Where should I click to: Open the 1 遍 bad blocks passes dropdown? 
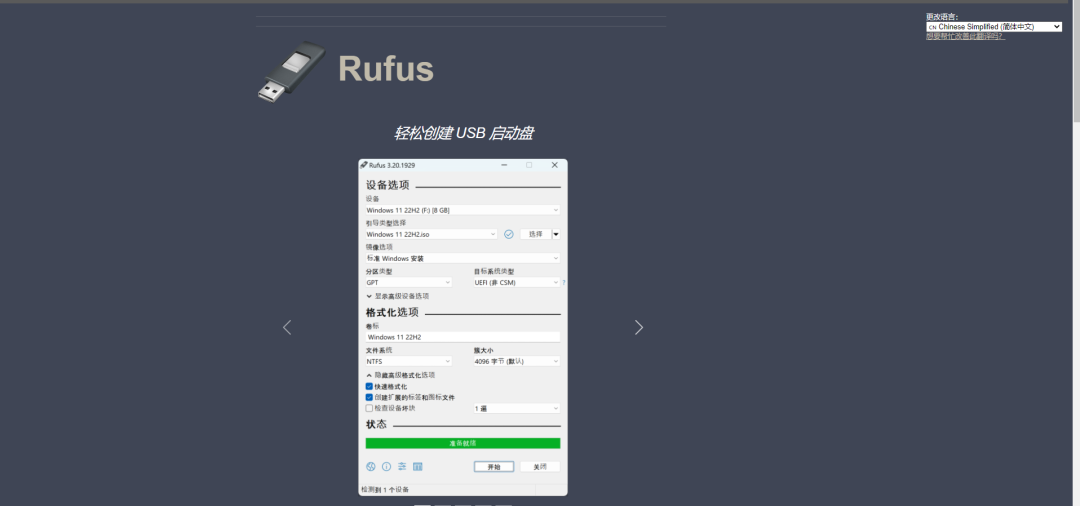coord(517,408)
